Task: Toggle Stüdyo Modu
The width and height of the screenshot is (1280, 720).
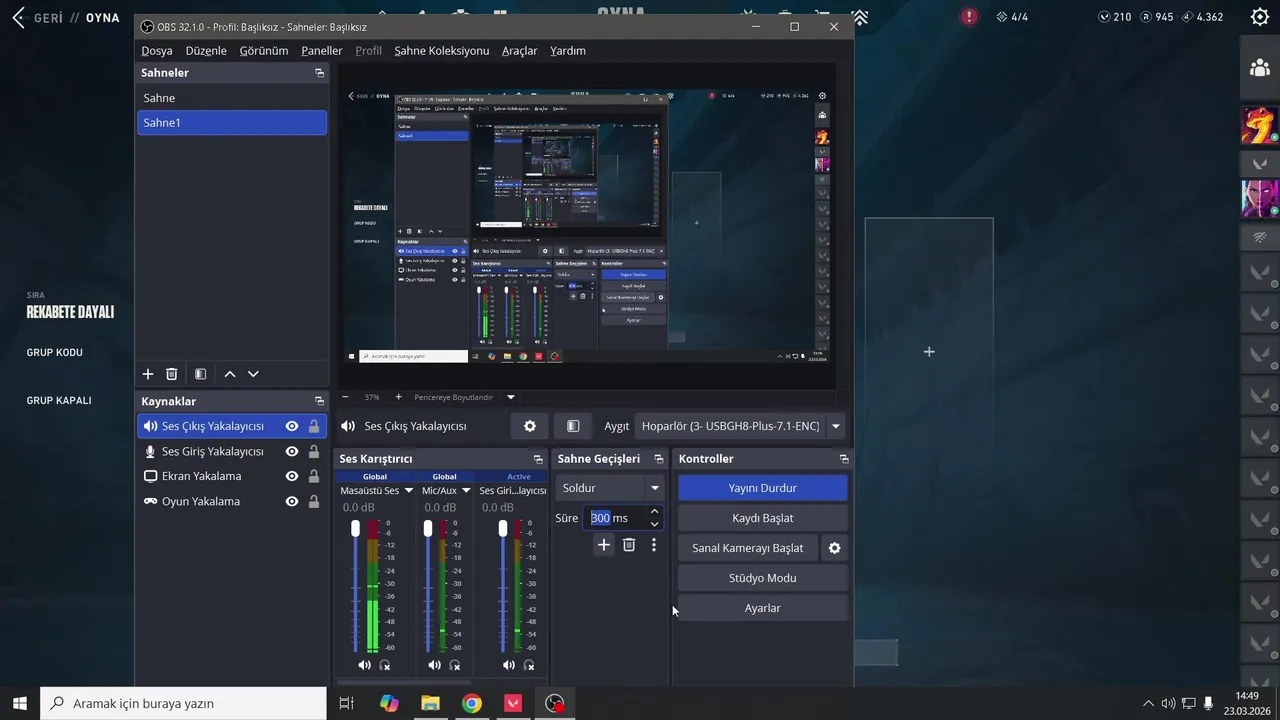Action: pyautogui.click(x=762, y=578)
